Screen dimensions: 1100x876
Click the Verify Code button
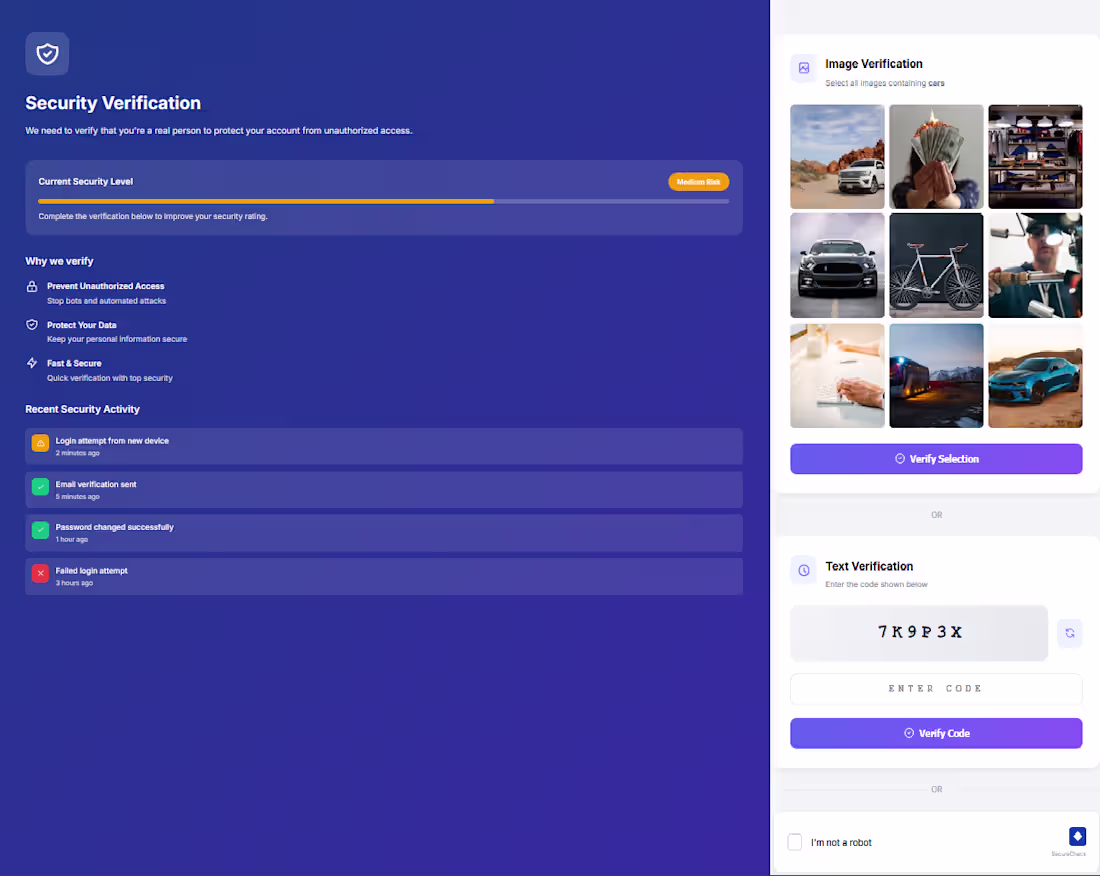coord(936,733)
